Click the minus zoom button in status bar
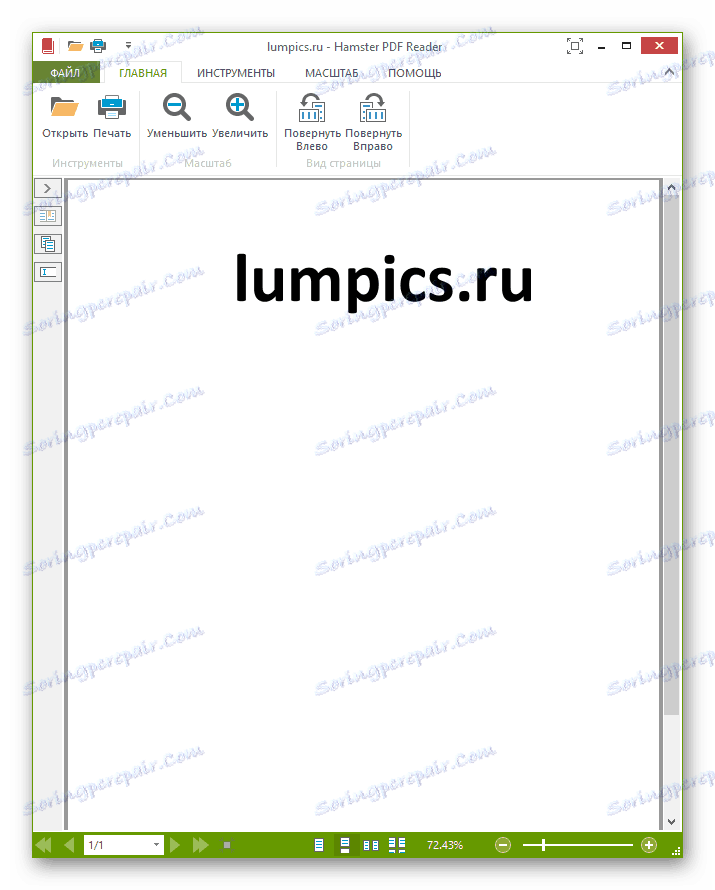 tap(503, 845)
